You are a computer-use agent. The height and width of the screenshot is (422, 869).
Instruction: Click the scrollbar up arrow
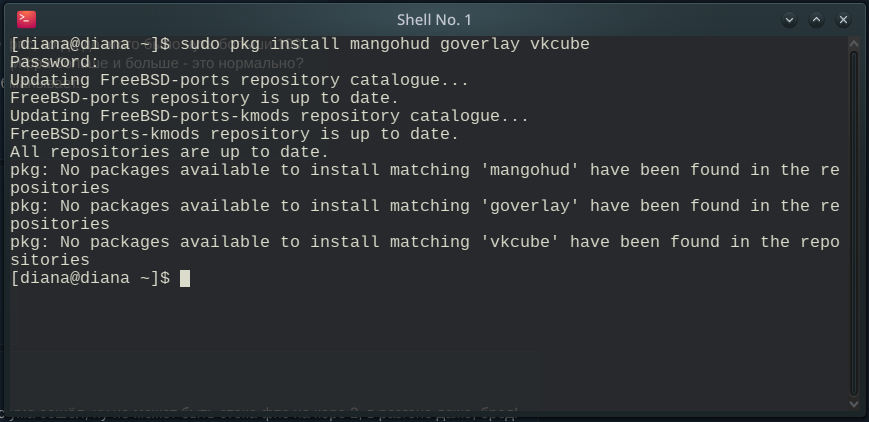854,43
